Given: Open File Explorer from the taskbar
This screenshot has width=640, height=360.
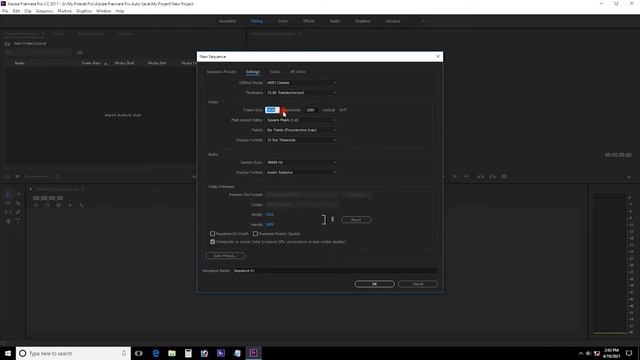Looking at the screenshot, I should tap(172, 353).
